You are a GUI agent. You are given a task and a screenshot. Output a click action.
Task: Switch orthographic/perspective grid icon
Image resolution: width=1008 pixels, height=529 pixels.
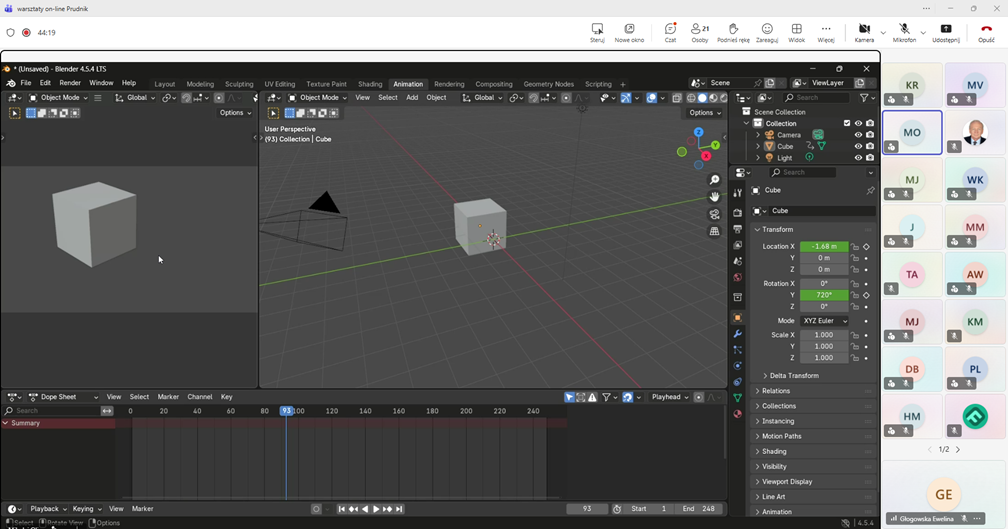click(x=714, y=231)
